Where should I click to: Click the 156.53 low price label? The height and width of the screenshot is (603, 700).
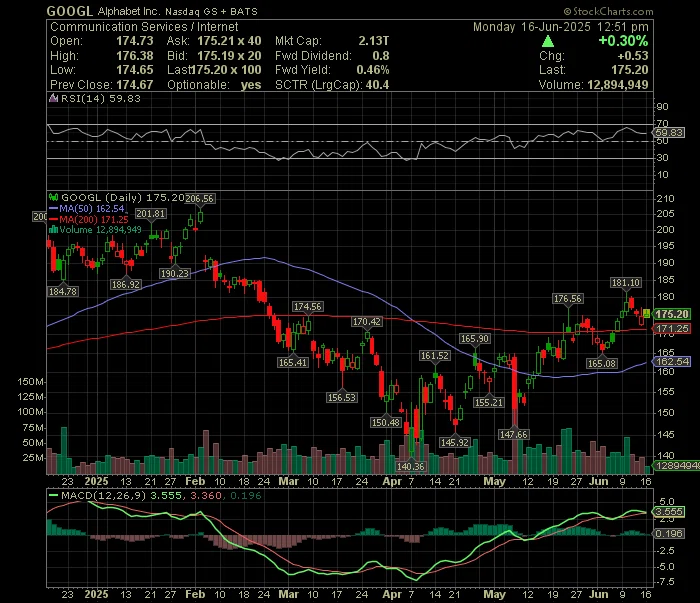coord(342,397)
